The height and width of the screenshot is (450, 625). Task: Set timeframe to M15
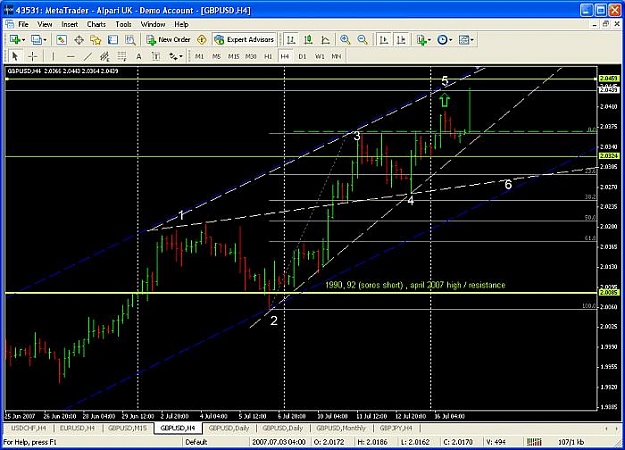[x=234, y=56]
